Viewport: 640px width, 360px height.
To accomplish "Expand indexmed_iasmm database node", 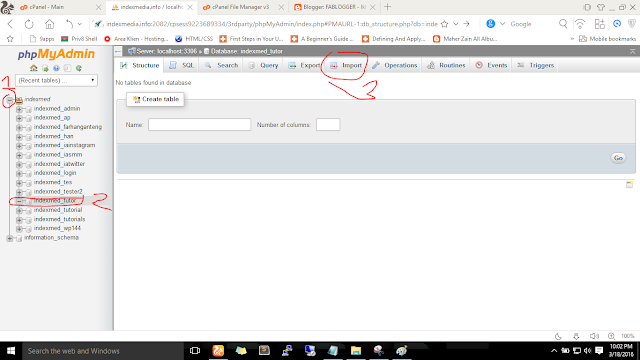I will click(x=19, y=155).
